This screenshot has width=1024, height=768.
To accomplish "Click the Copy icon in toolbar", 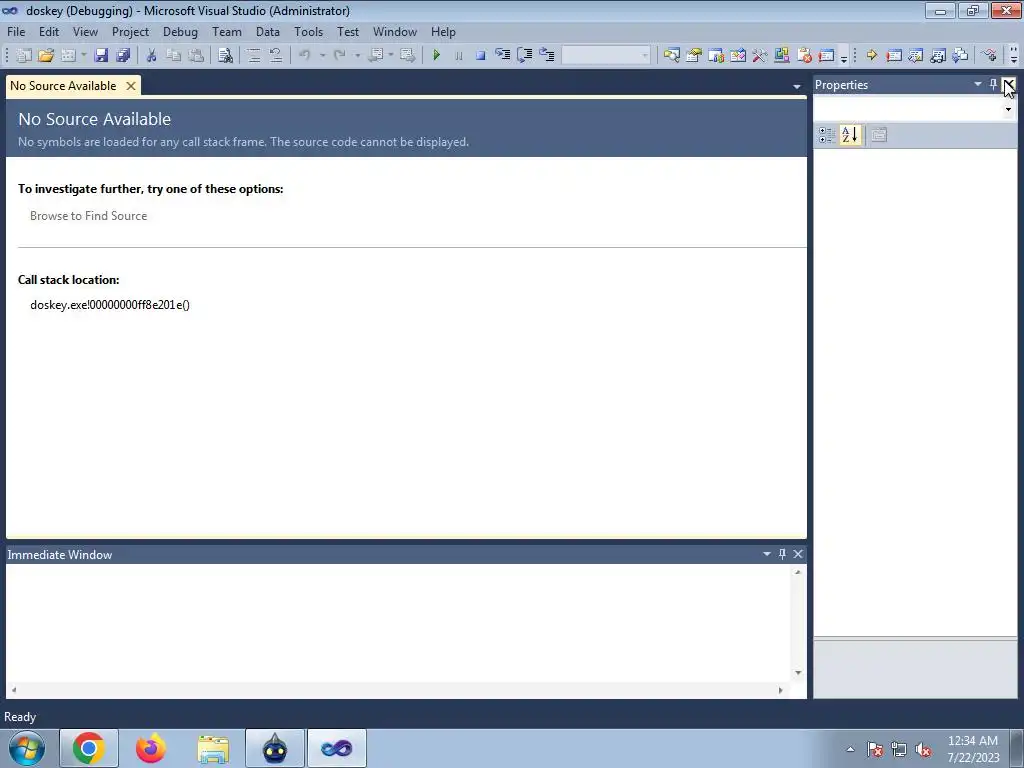I will point(174,56).
